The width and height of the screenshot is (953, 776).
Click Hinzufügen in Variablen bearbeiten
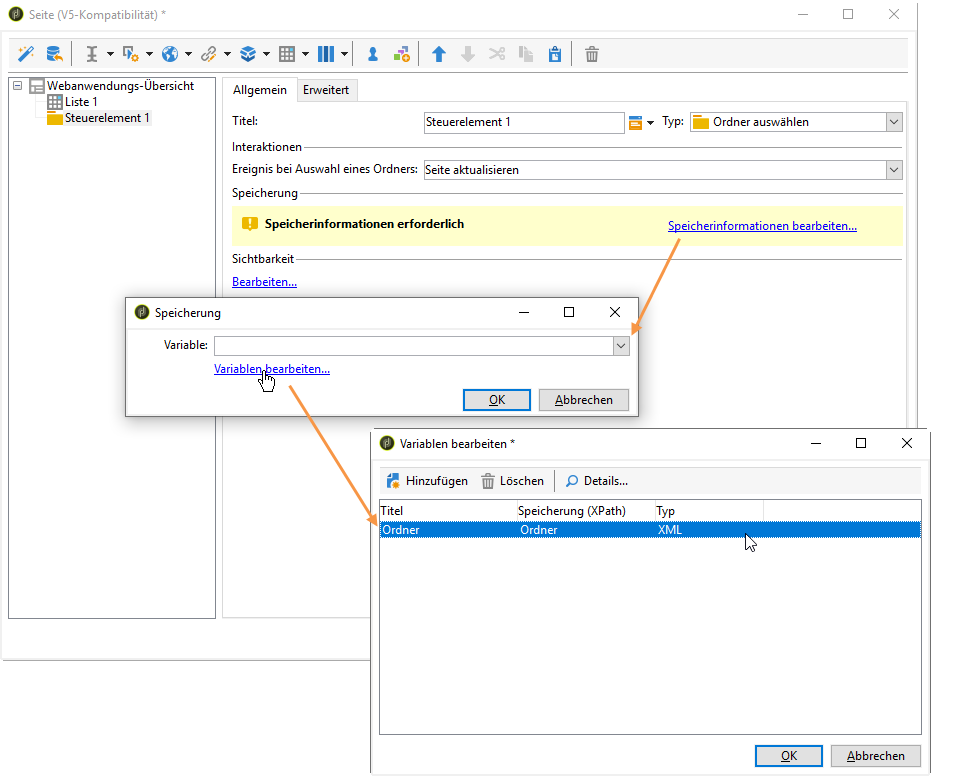pyautogui.click(x=427, y=481)
